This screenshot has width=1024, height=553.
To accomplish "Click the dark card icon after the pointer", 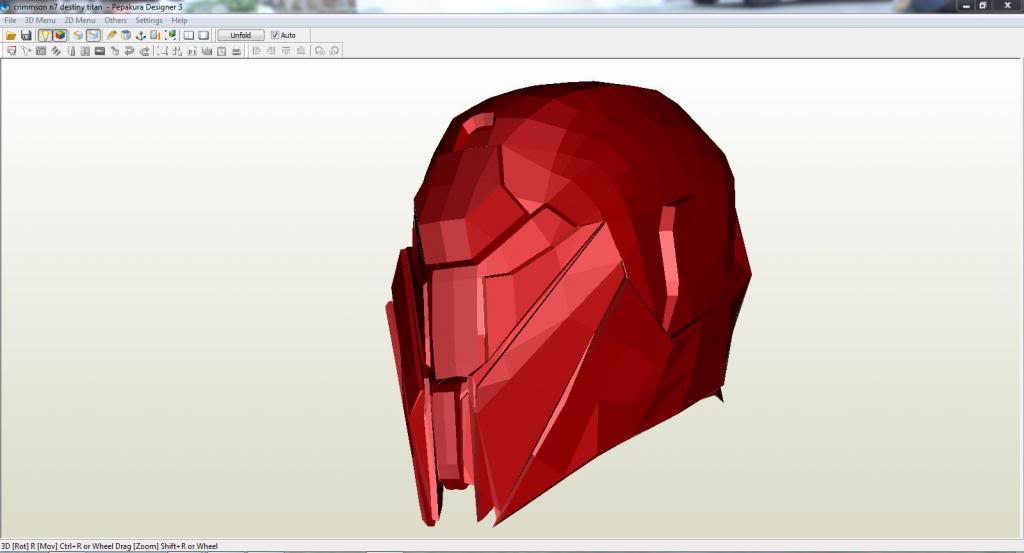I will (x=41, y=51).
